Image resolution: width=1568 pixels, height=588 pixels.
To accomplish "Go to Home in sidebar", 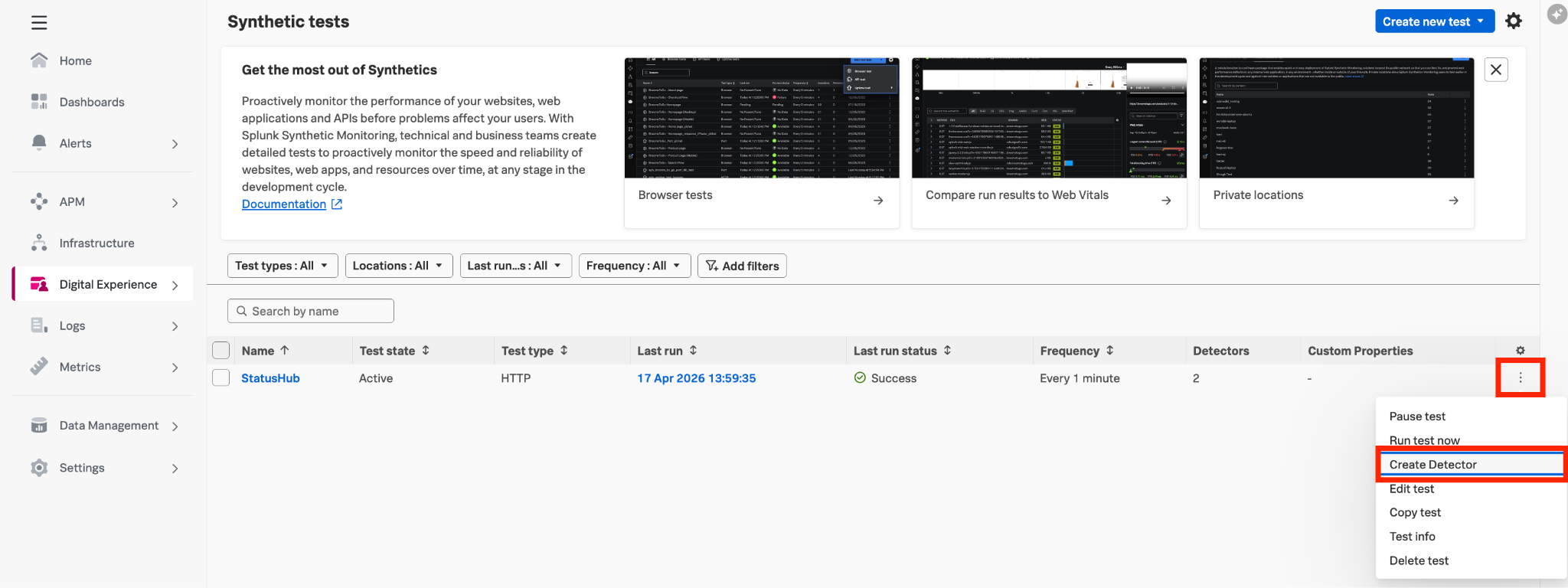I will click(75, 60).
